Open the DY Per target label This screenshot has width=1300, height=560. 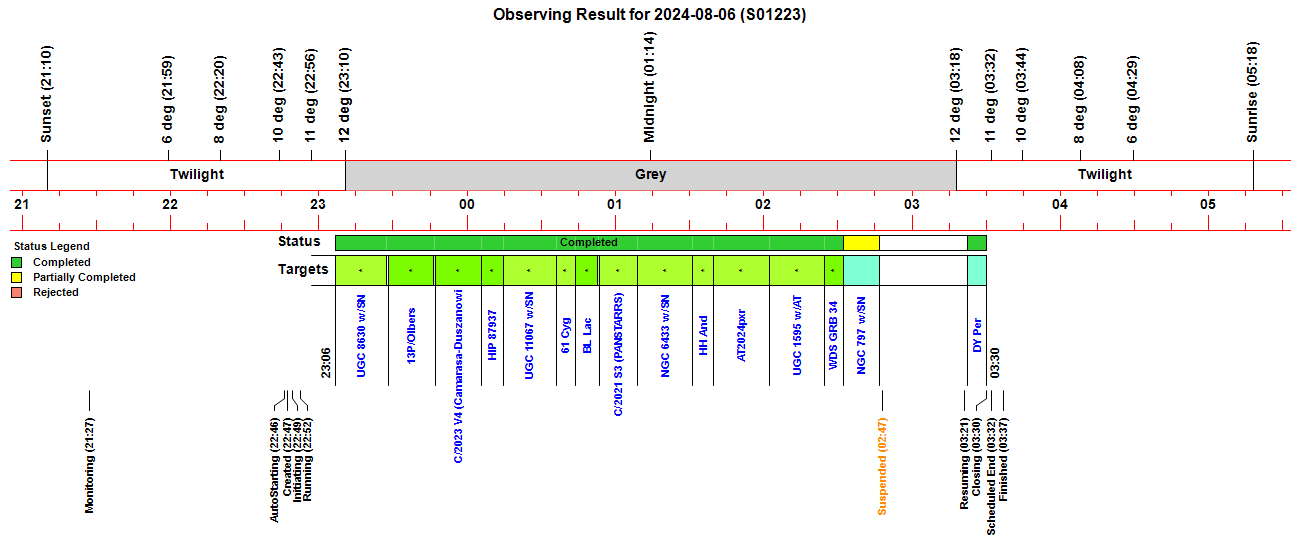pos(977,337)
